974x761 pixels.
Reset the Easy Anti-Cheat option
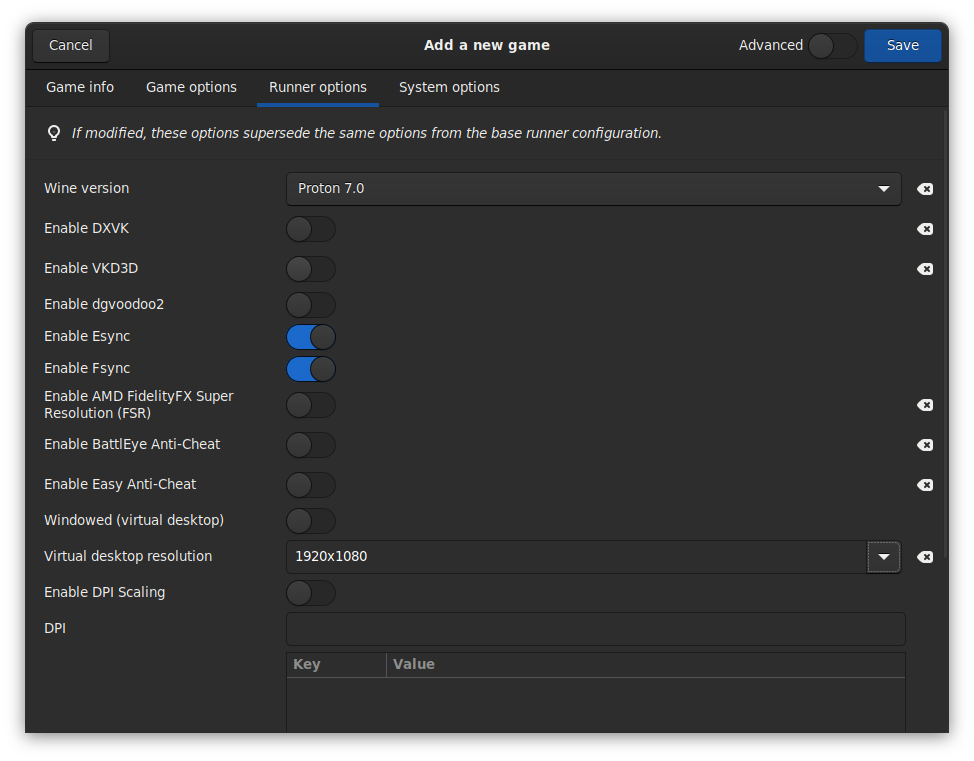925,485
